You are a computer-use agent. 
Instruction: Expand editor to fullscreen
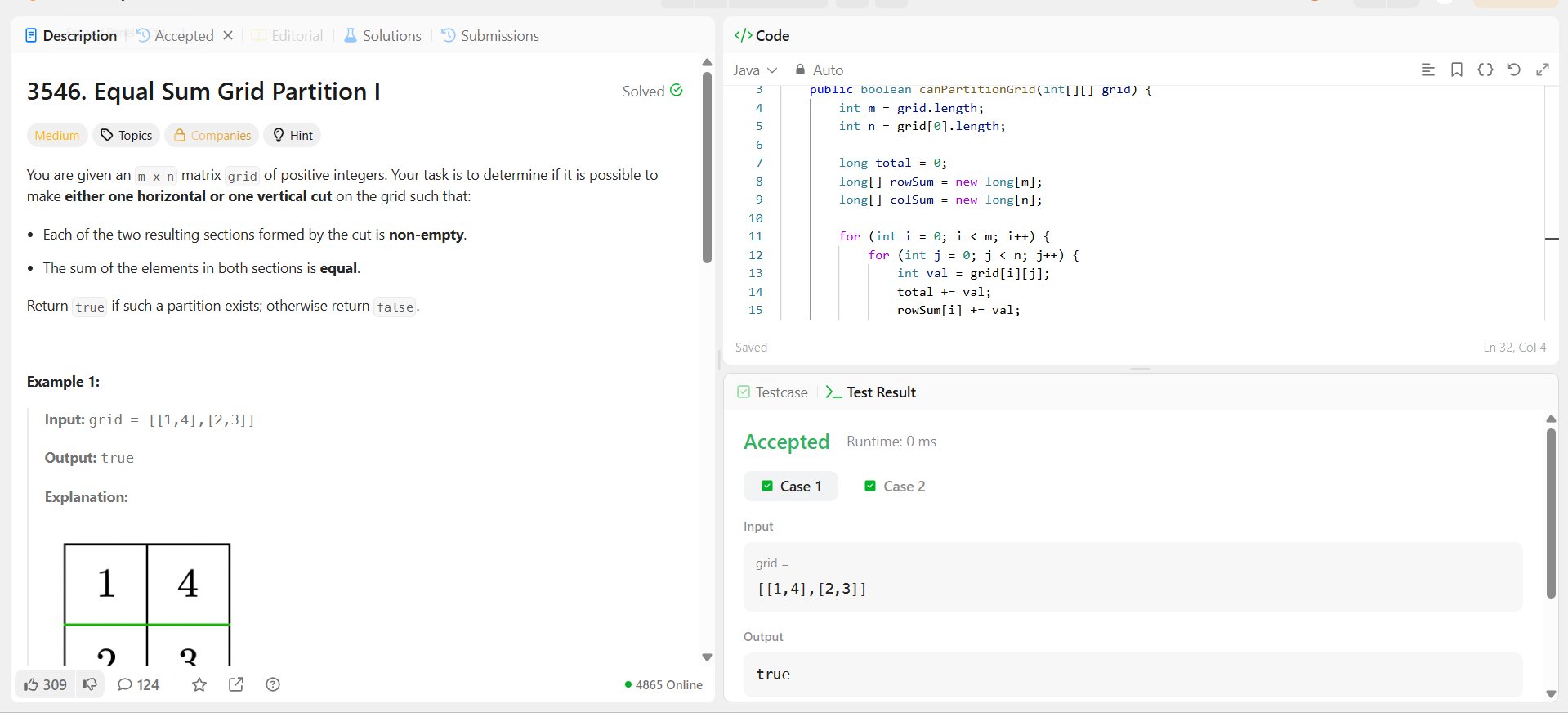(1542, 70)
